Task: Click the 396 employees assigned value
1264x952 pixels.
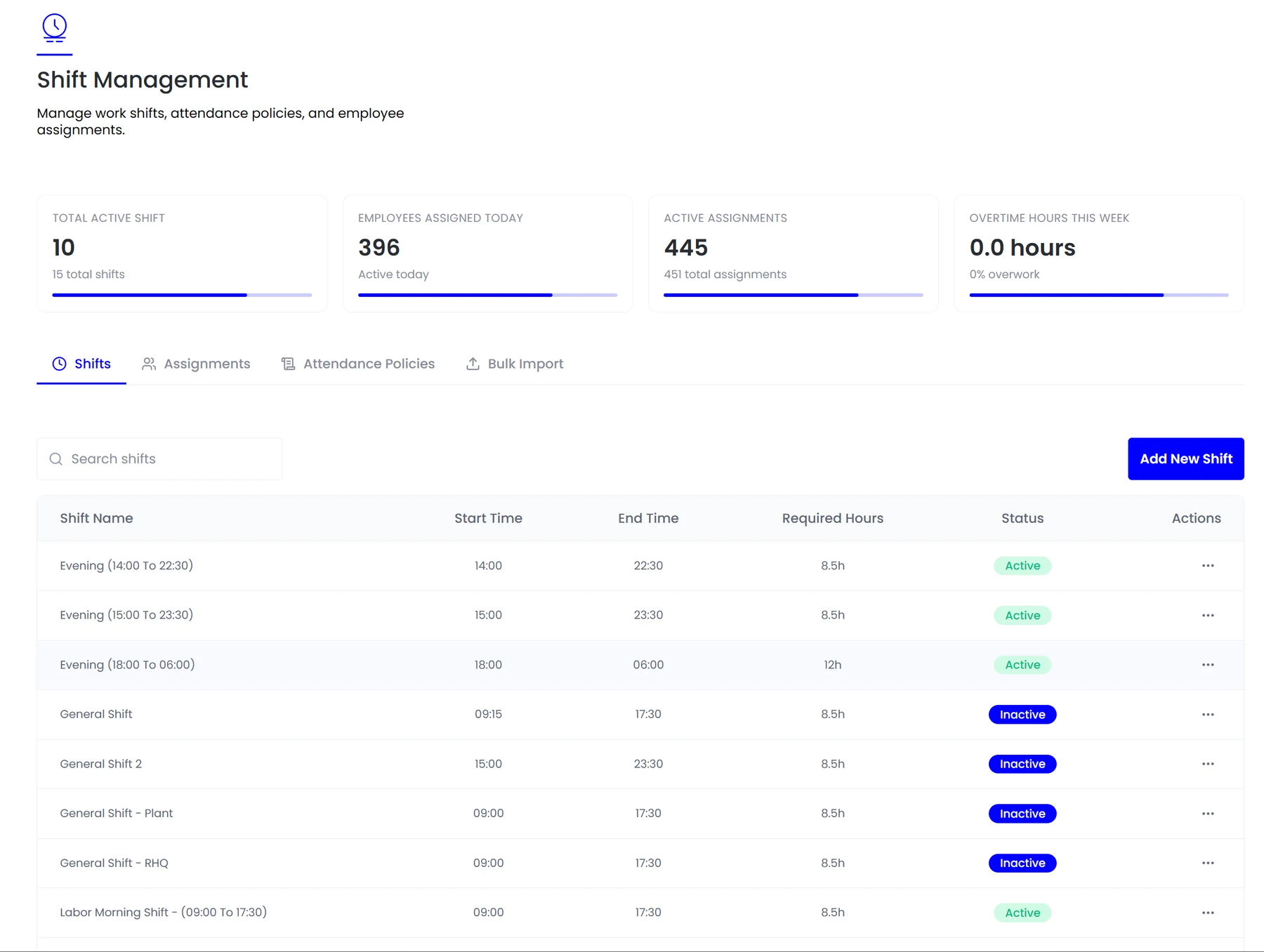Action: [379, 248]
